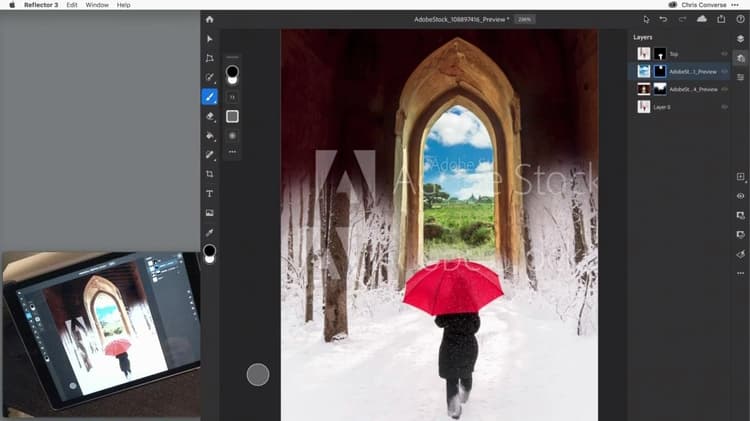The width and height of the screenshot is (750, 421).
Task: Open cloud document sync status
Action: (x=702, y=19)
